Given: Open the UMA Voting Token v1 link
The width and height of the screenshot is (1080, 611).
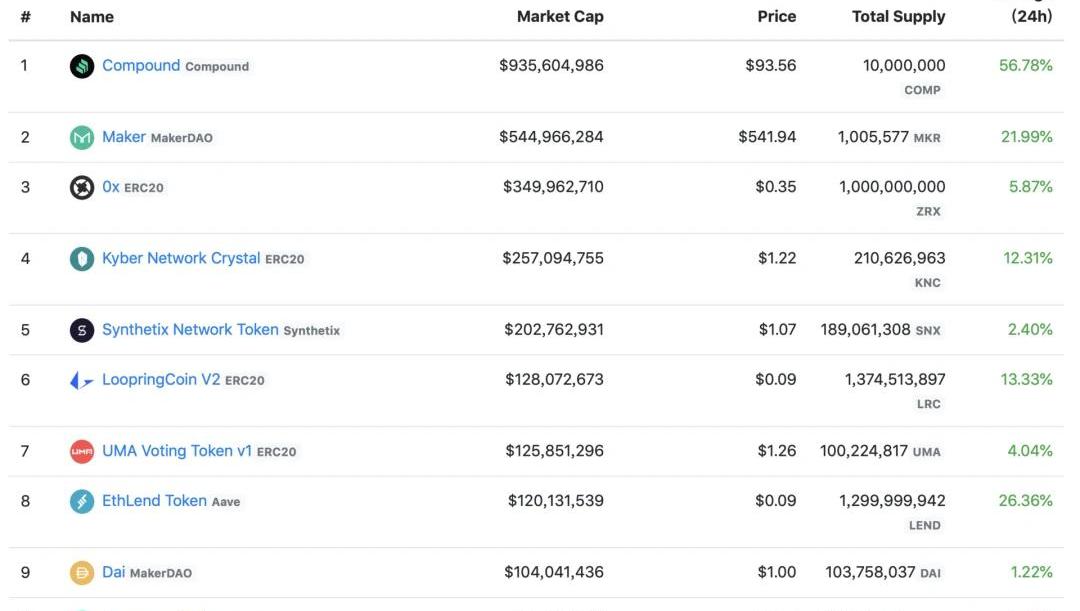Looking at the screenshot, I should (x=177, y=451).
